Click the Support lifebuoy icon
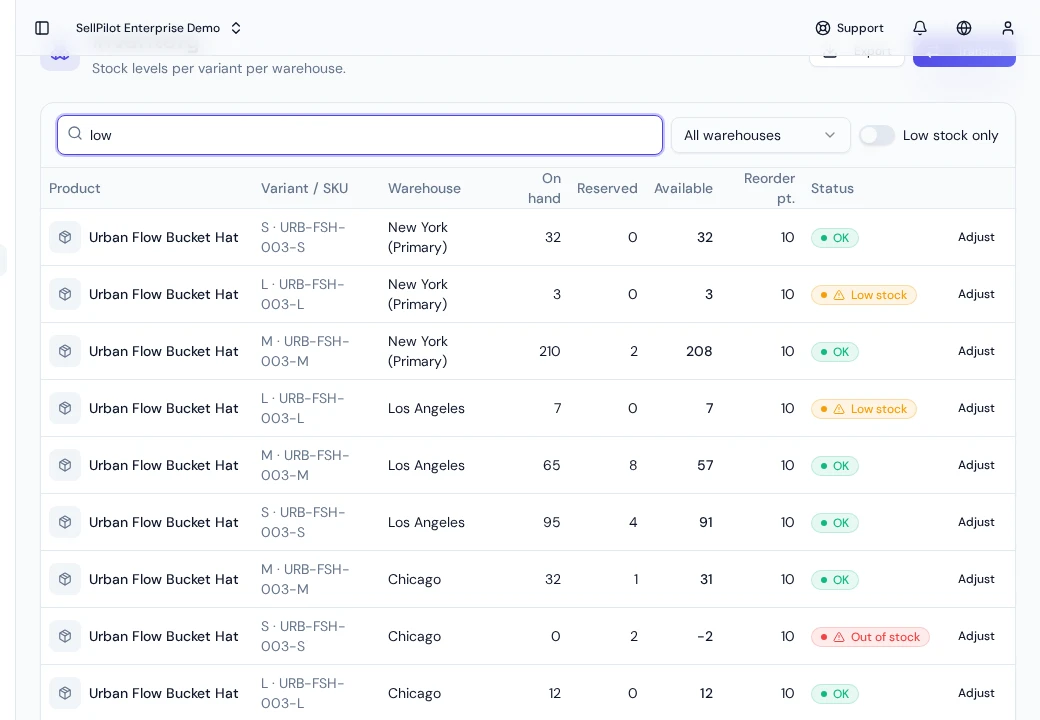The image size is (1040, 720). (x=822, y=28)
